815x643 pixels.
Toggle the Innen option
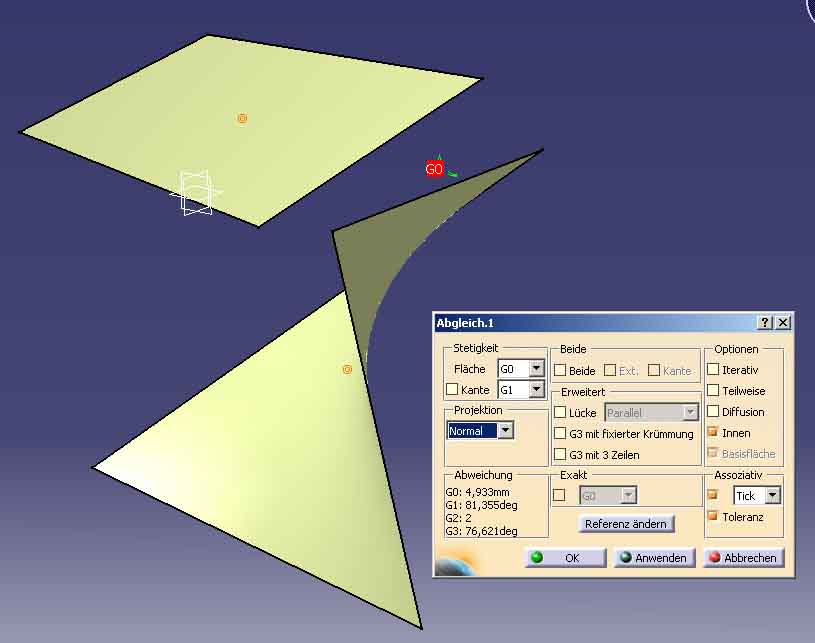click(x=713, y=432)
